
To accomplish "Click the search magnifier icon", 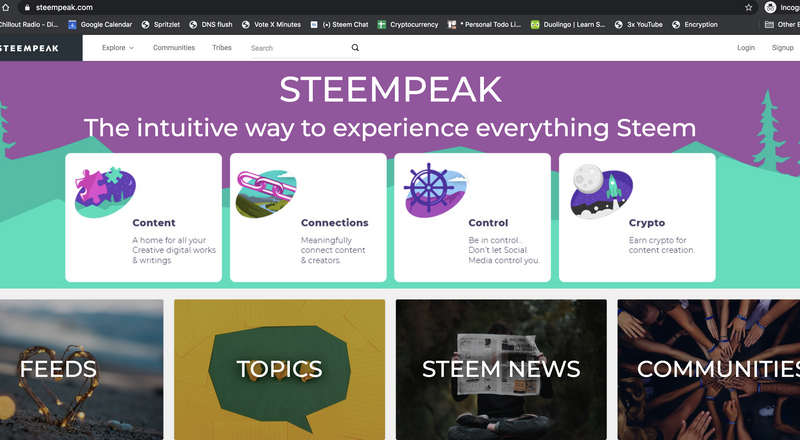I will [355, 48].
